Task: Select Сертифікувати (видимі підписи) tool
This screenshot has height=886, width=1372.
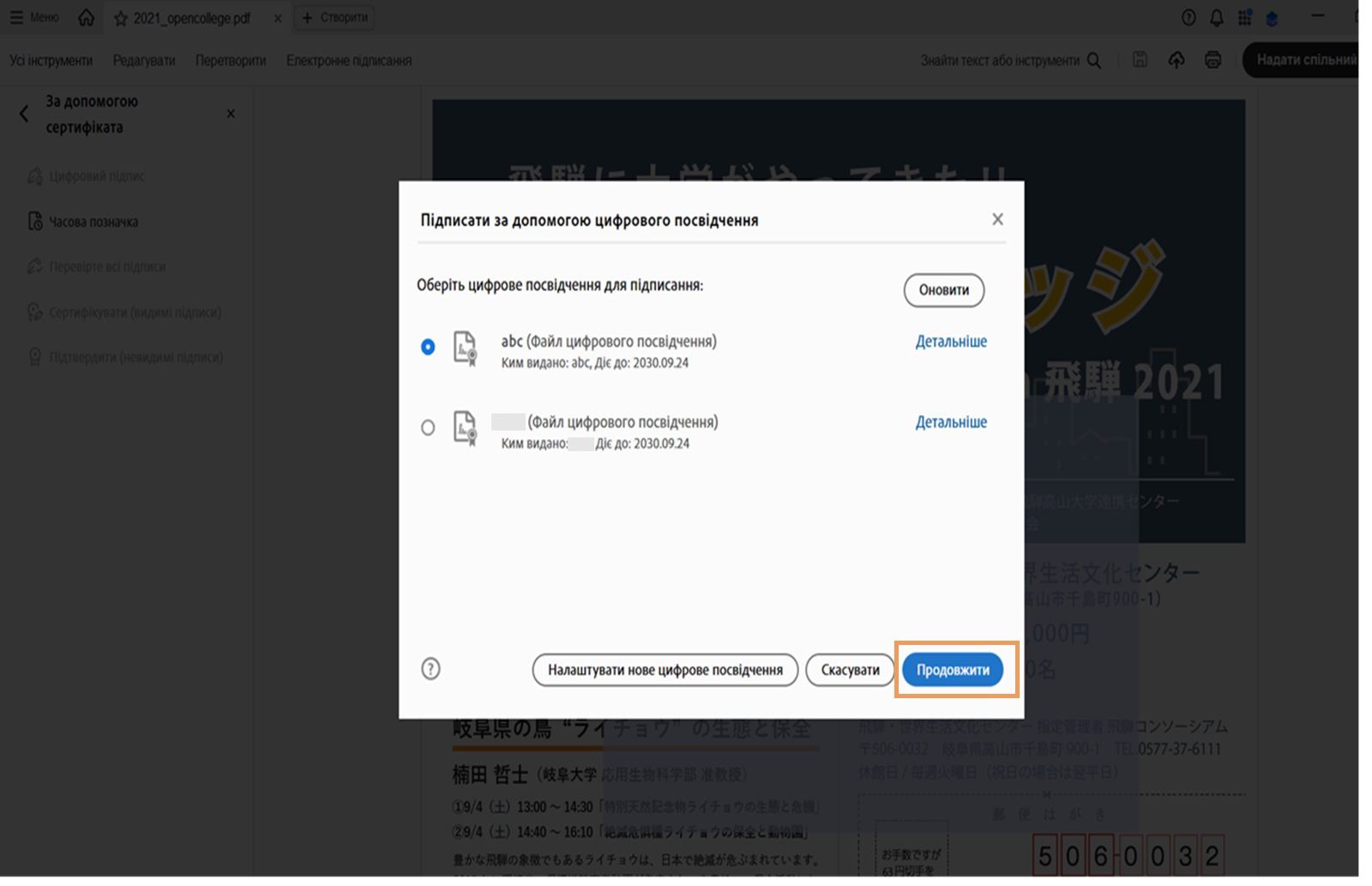Action: point(124,312)
